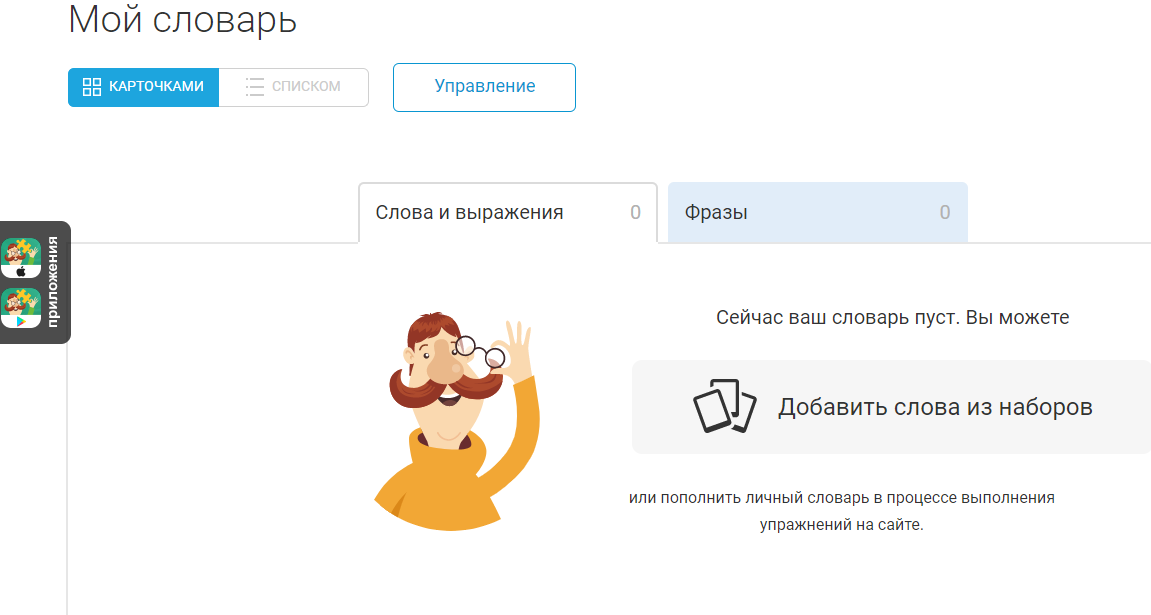1151x615 pixels.
Task: Click the Слова и выражения zero counter
Action: 636,212
